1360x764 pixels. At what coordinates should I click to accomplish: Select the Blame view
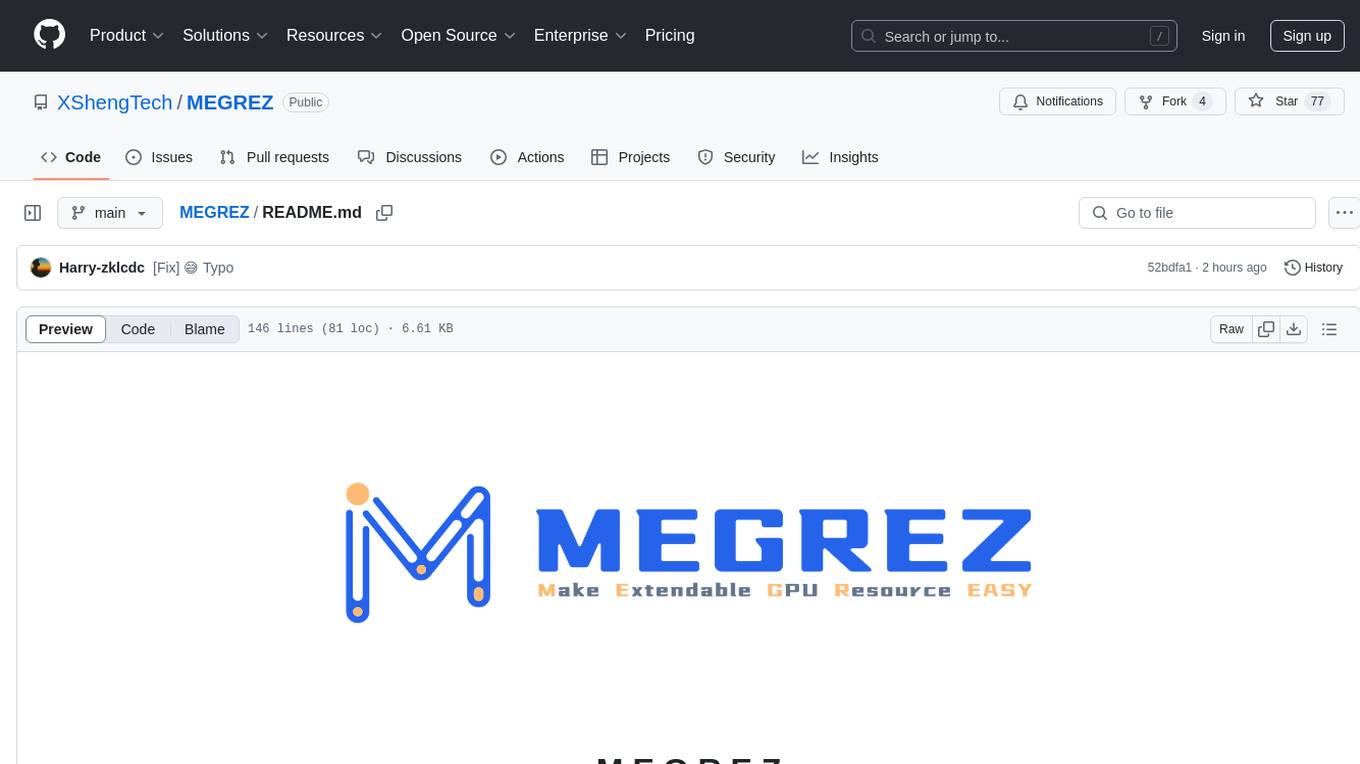tap(204, 329)
